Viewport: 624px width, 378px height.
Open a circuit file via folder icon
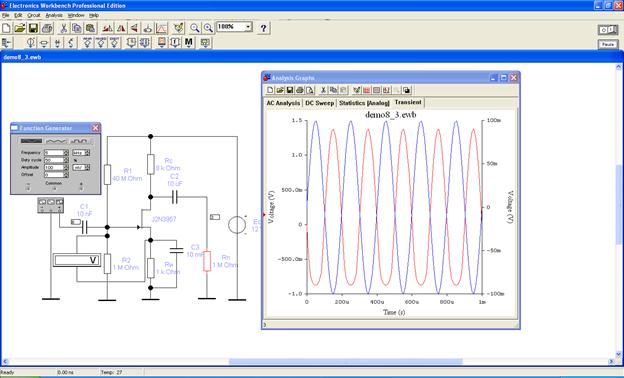(20, 28)
